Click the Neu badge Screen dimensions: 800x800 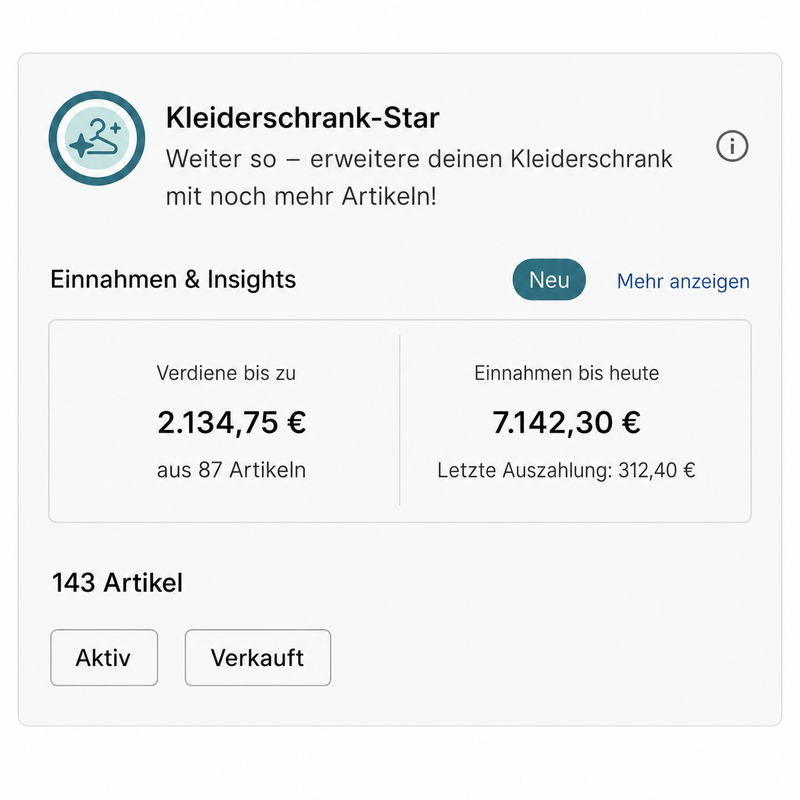click(549, 280)
